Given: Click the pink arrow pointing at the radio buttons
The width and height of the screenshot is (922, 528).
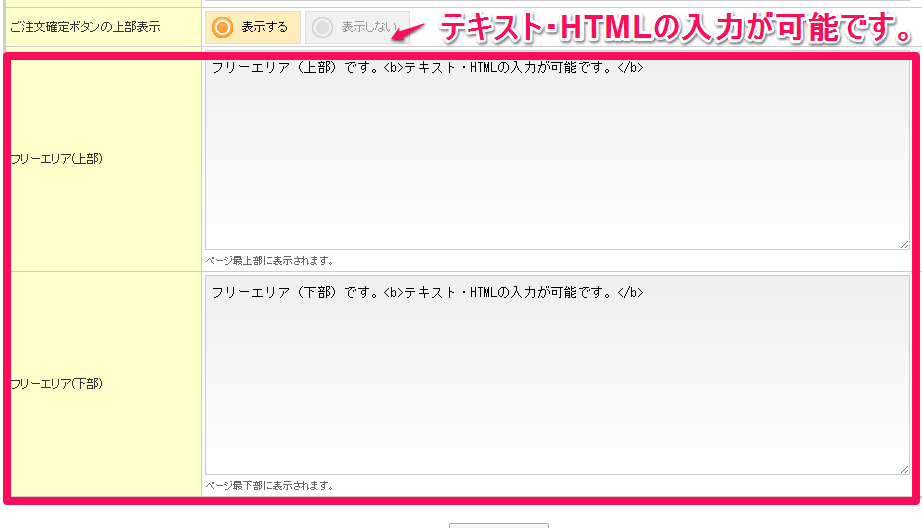Looking at the screenshot, I should [410, 33].
